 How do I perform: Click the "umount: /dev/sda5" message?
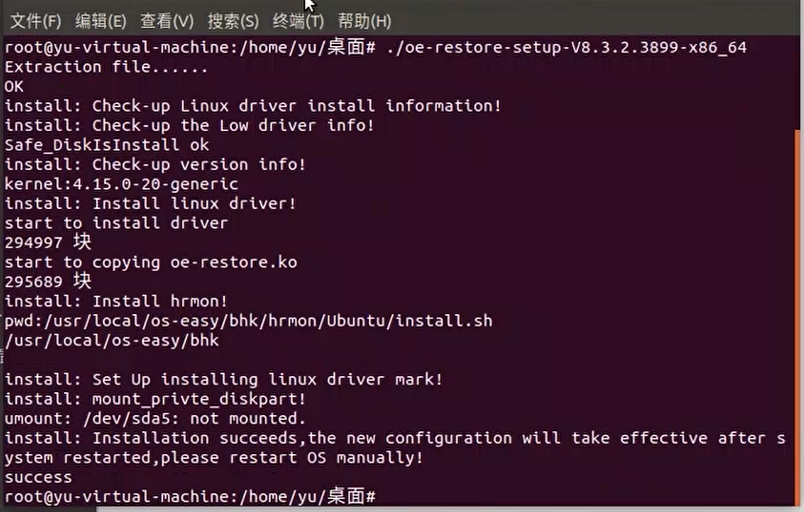(x=155, y=418)
